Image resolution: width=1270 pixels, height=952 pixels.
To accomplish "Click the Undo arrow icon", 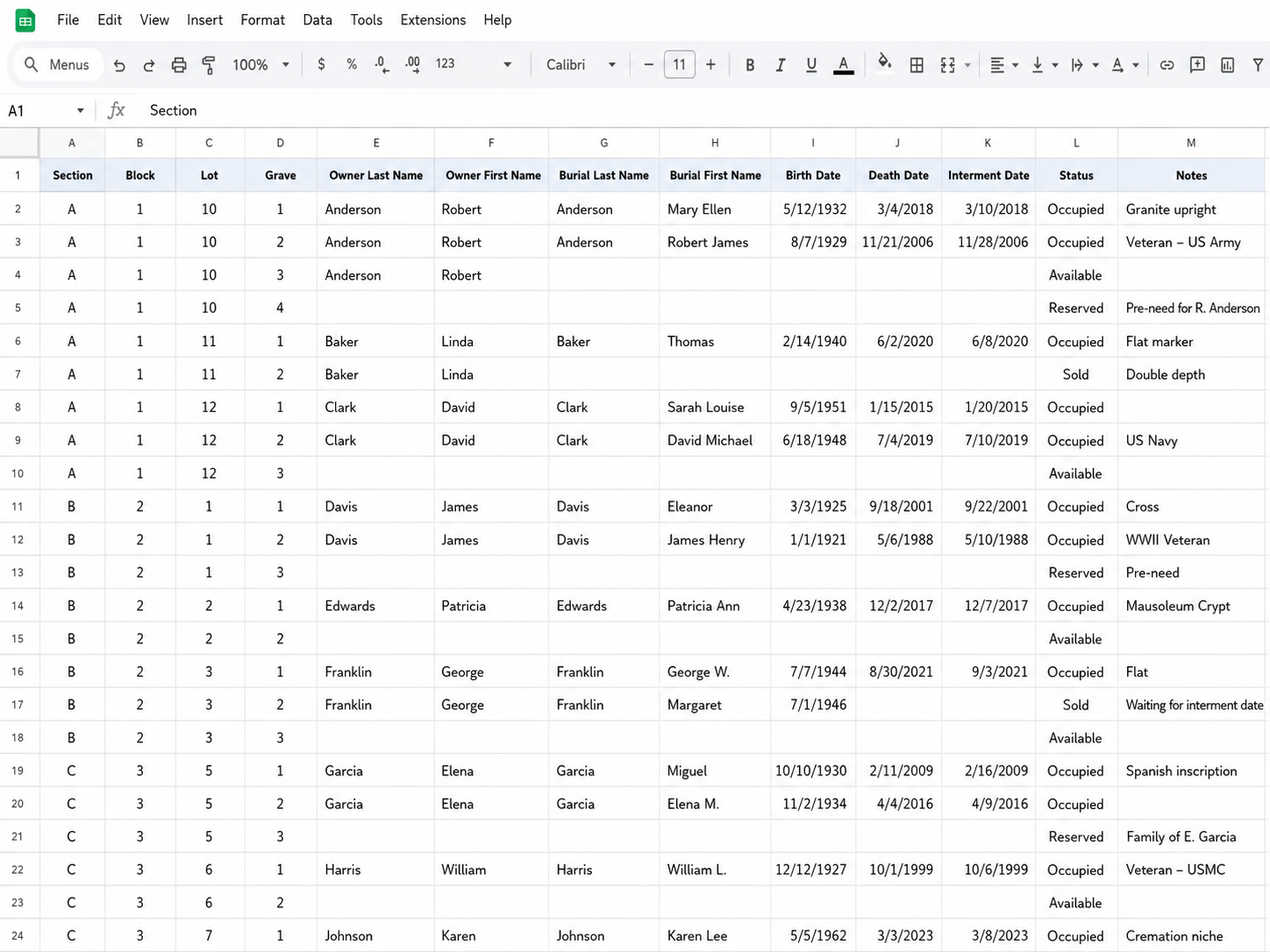I will pyautogui.click(x=119, y=65).
